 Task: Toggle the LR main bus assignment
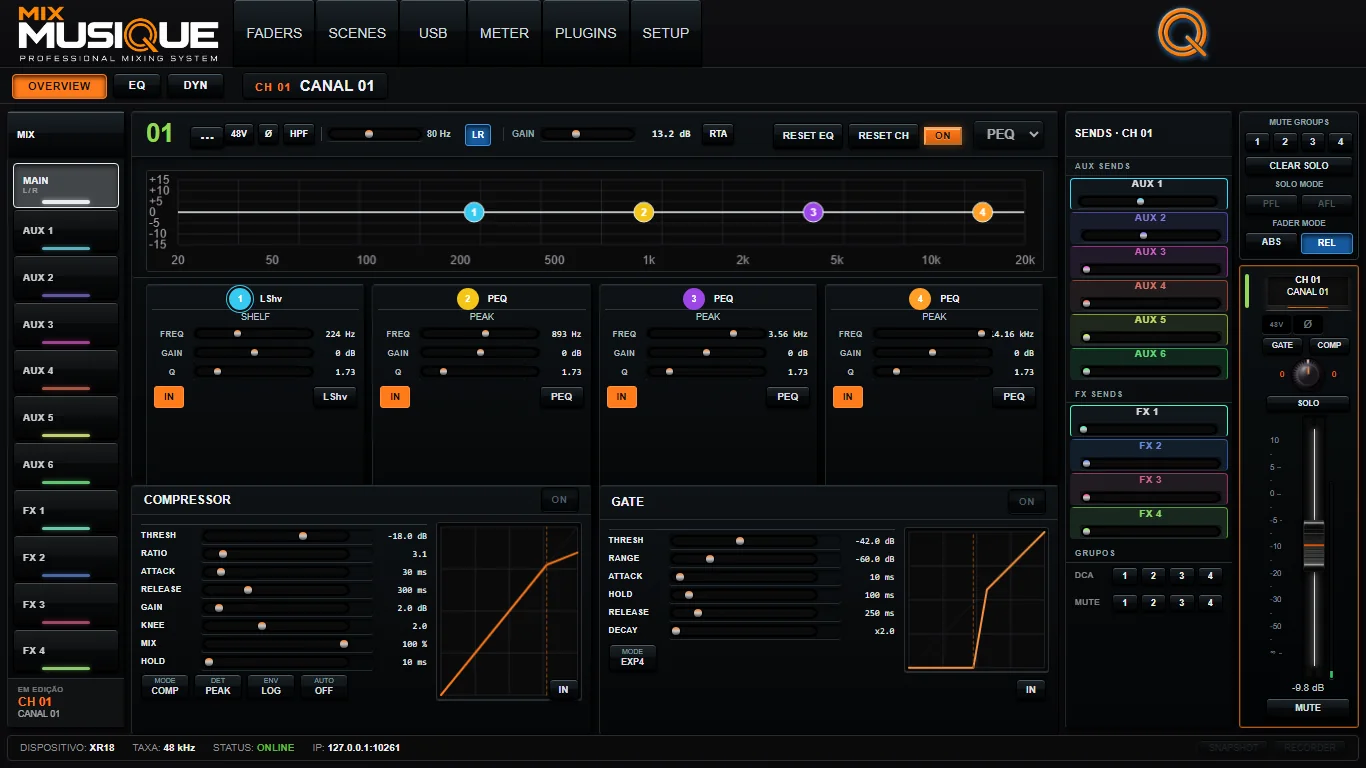point(478,134)
